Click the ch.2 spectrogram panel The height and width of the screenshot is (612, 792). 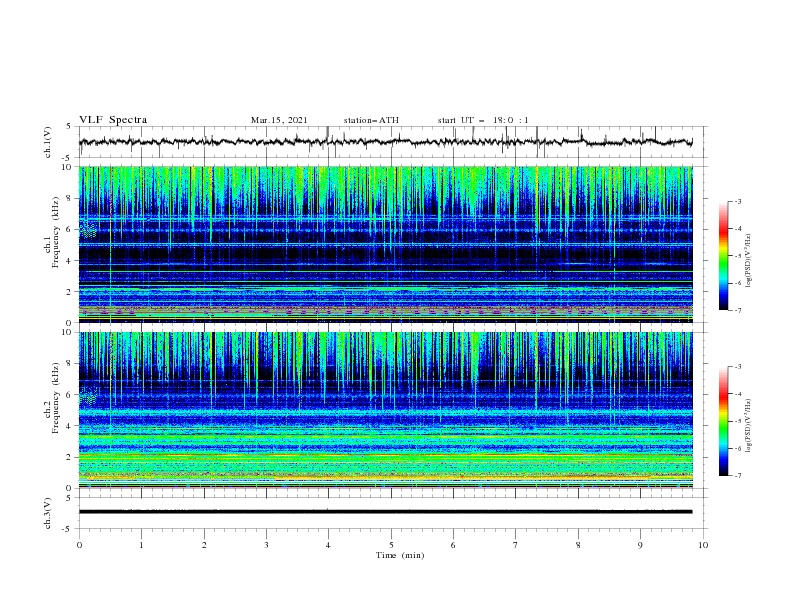pos(385,410)
